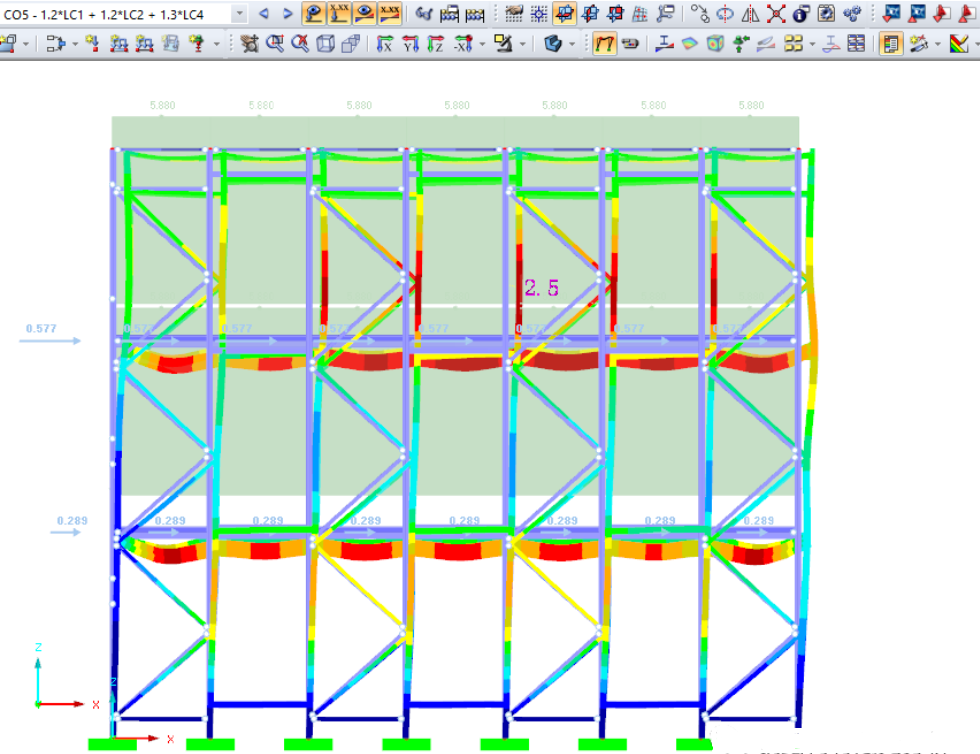Toggle deformation display button

(x=314, y=14)
